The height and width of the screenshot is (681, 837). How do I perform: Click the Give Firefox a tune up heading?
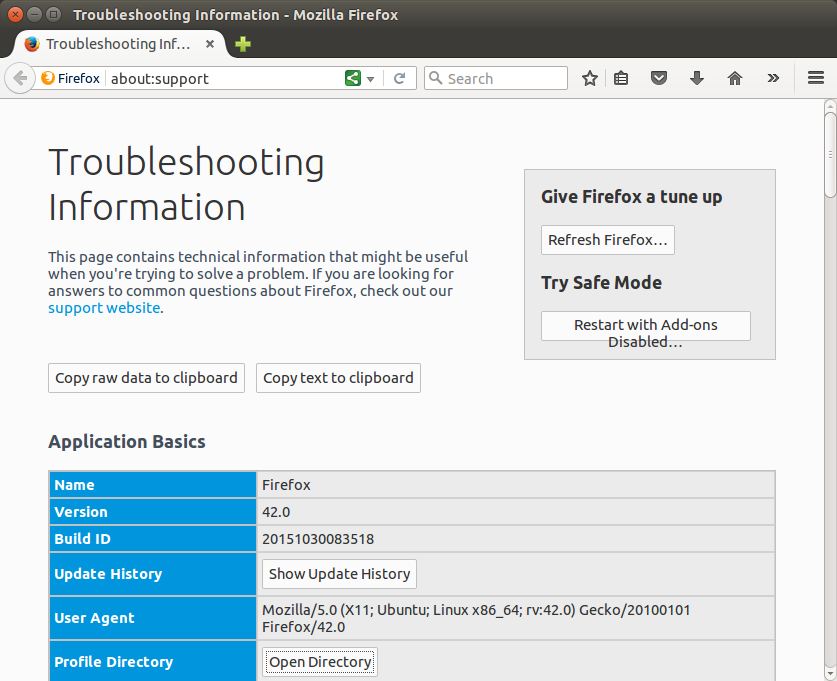(x=631, y=197)
